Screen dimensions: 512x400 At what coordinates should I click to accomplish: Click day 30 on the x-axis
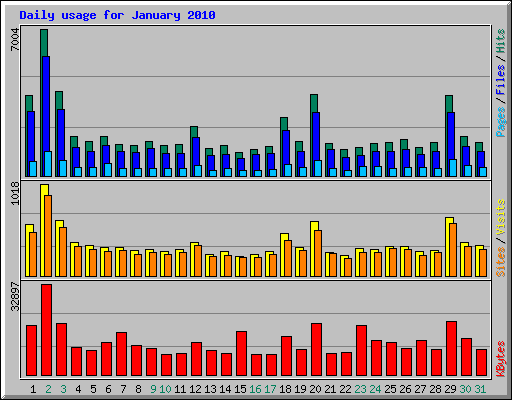click(x=465, y=389)
